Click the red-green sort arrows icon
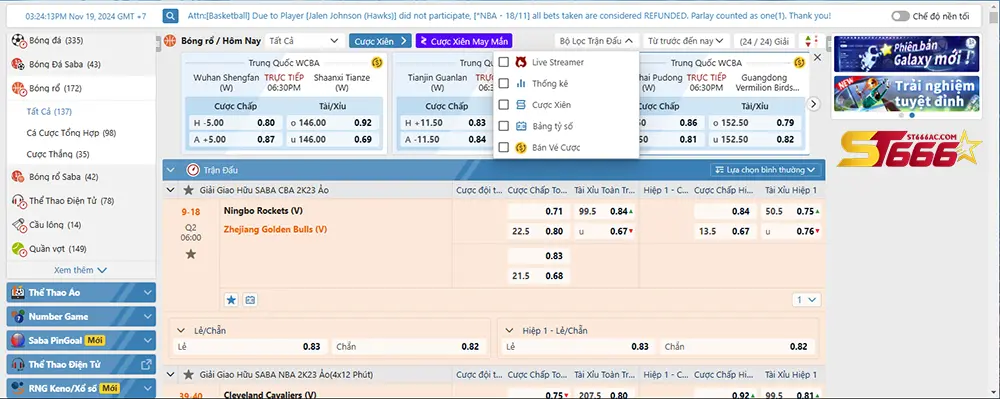Screen dimensions: 1000x399 point(811,41)
